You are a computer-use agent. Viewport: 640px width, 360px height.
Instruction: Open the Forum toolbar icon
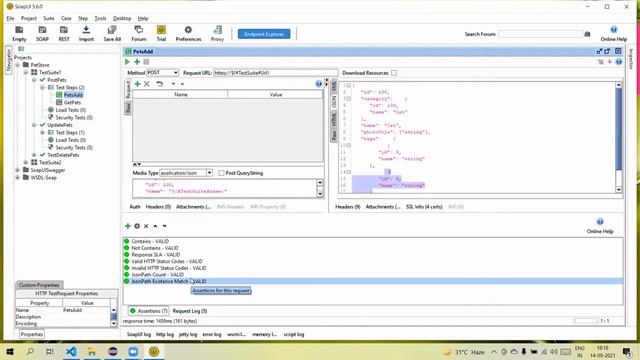[139, 33]
